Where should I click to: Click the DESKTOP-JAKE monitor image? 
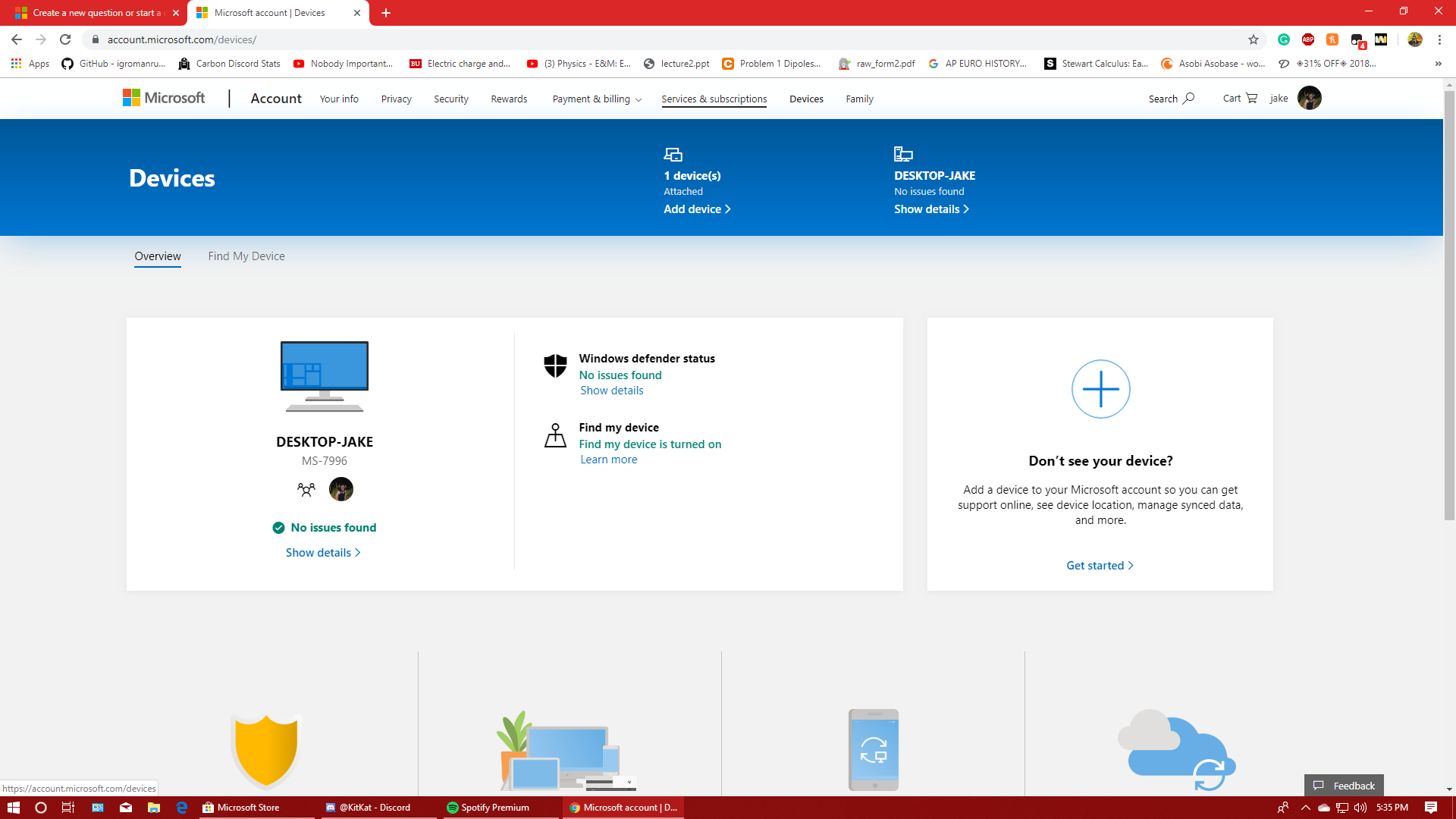(x=325, y=377)
